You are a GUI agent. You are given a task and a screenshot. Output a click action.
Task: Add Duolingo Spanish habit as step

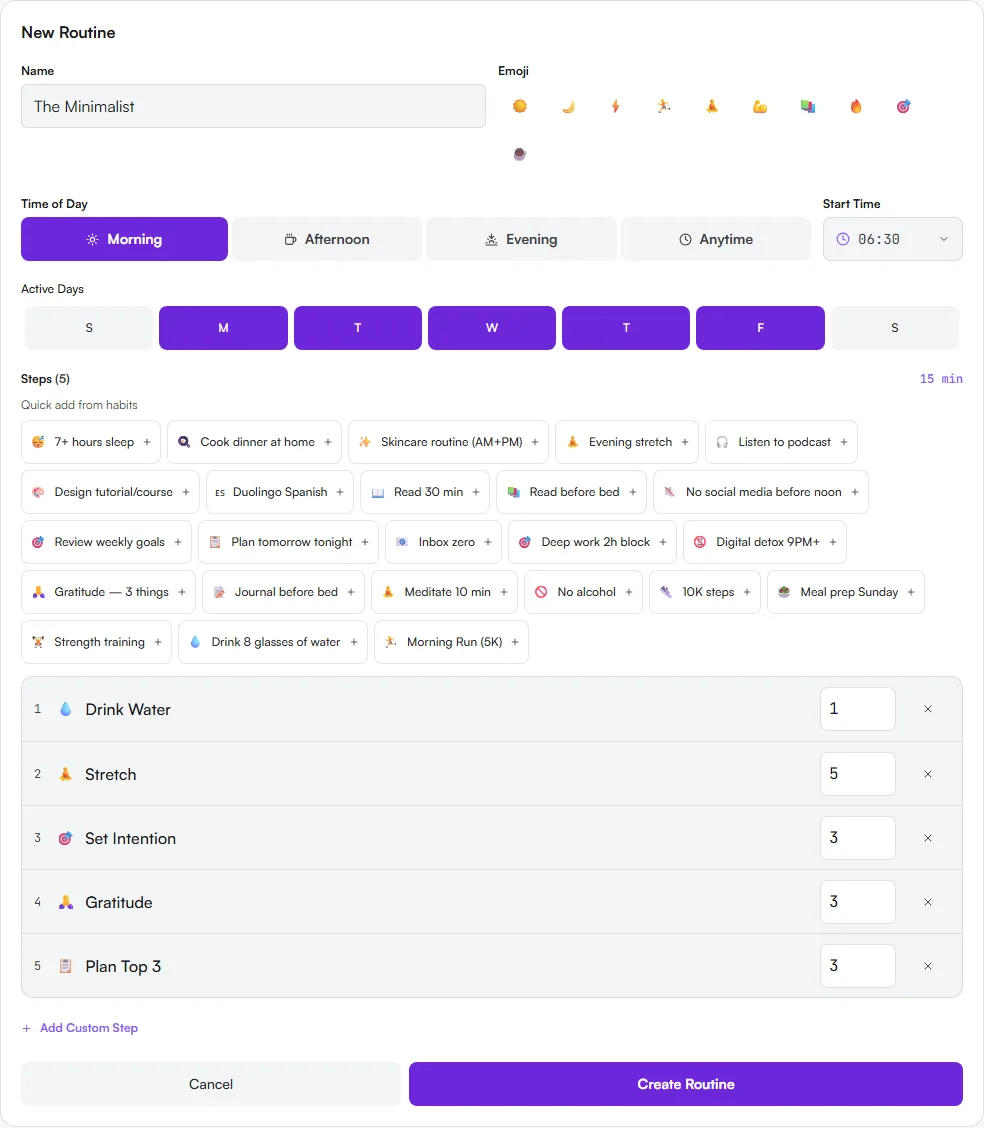click(x=280, y=492)
